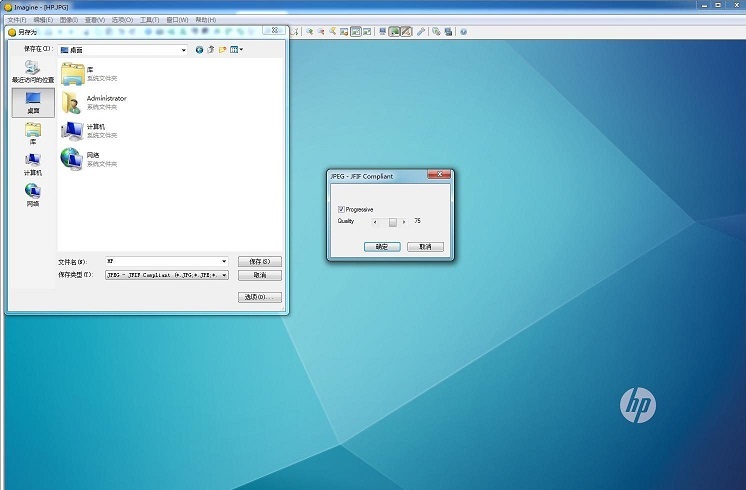Open the 网络 shortcut in the places sidebar
This screenshot has height=490, width=746.
coord(33,195)
